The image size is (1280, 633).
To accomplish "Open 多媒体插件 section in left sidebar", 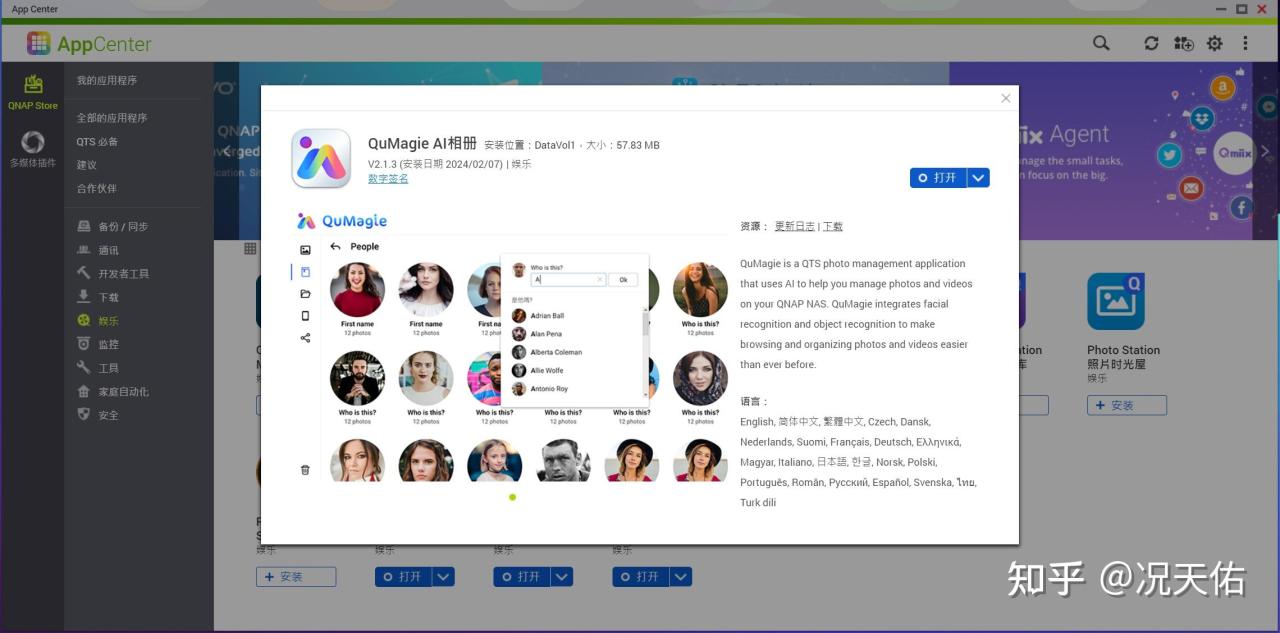I will click(x=33, y=149).
